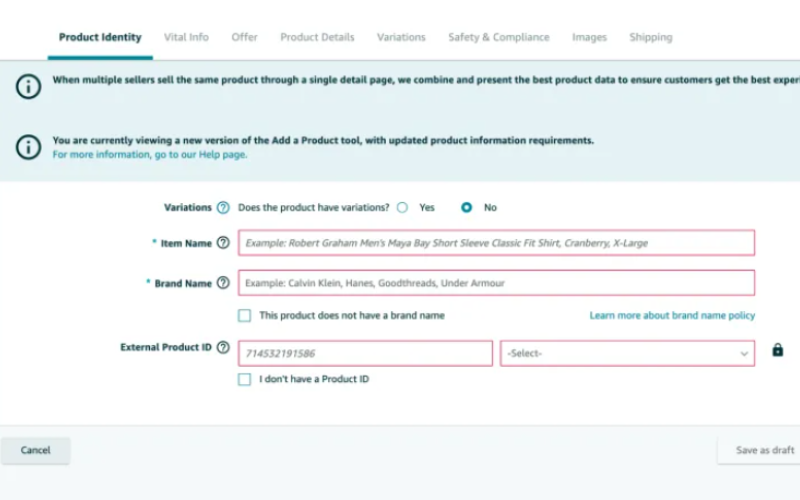Click the padlock icon beside product ID type

778,350
